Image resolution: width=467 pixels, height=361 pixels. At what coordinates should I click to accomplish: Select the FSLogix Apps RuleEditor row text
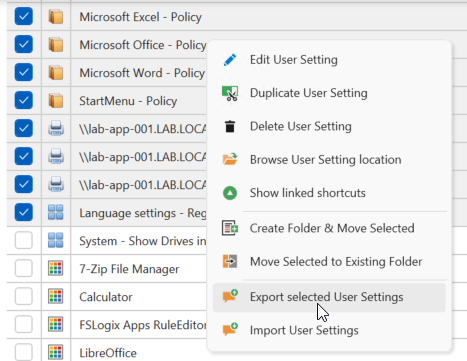[143, 325]
